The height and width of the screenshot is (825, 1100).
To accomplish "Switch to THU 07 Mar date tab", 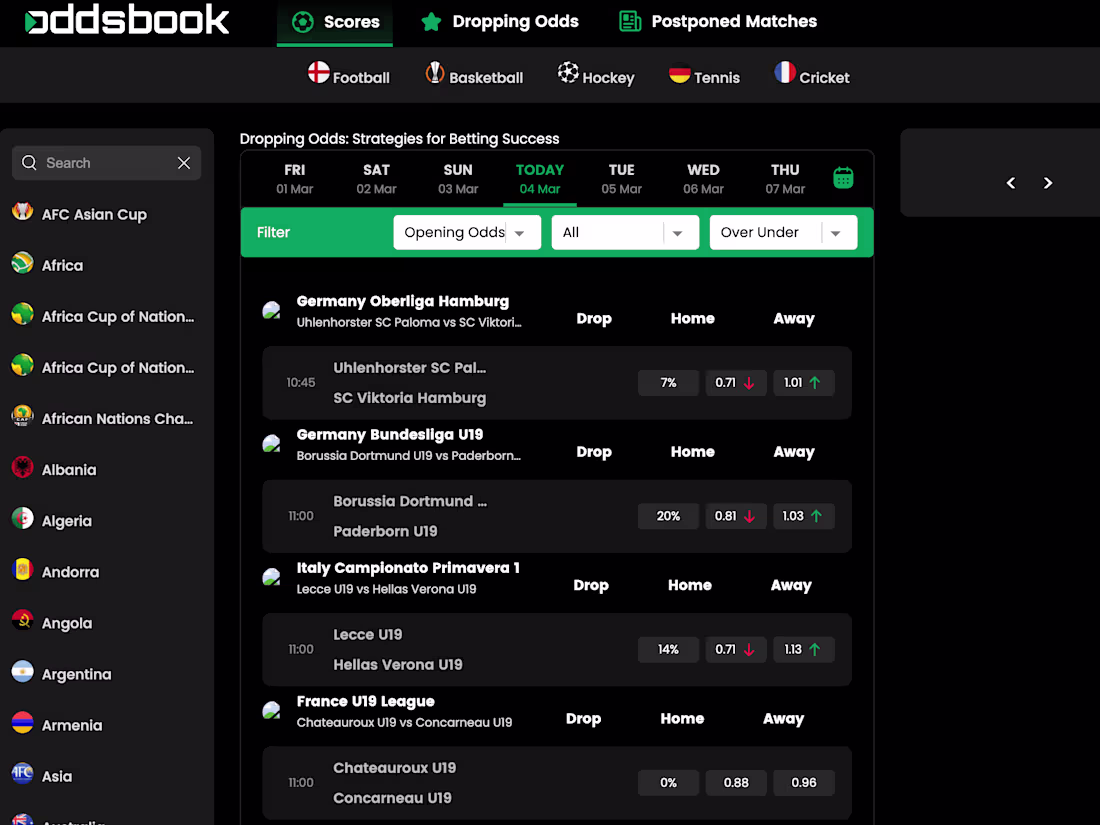I will pos(785,179).
